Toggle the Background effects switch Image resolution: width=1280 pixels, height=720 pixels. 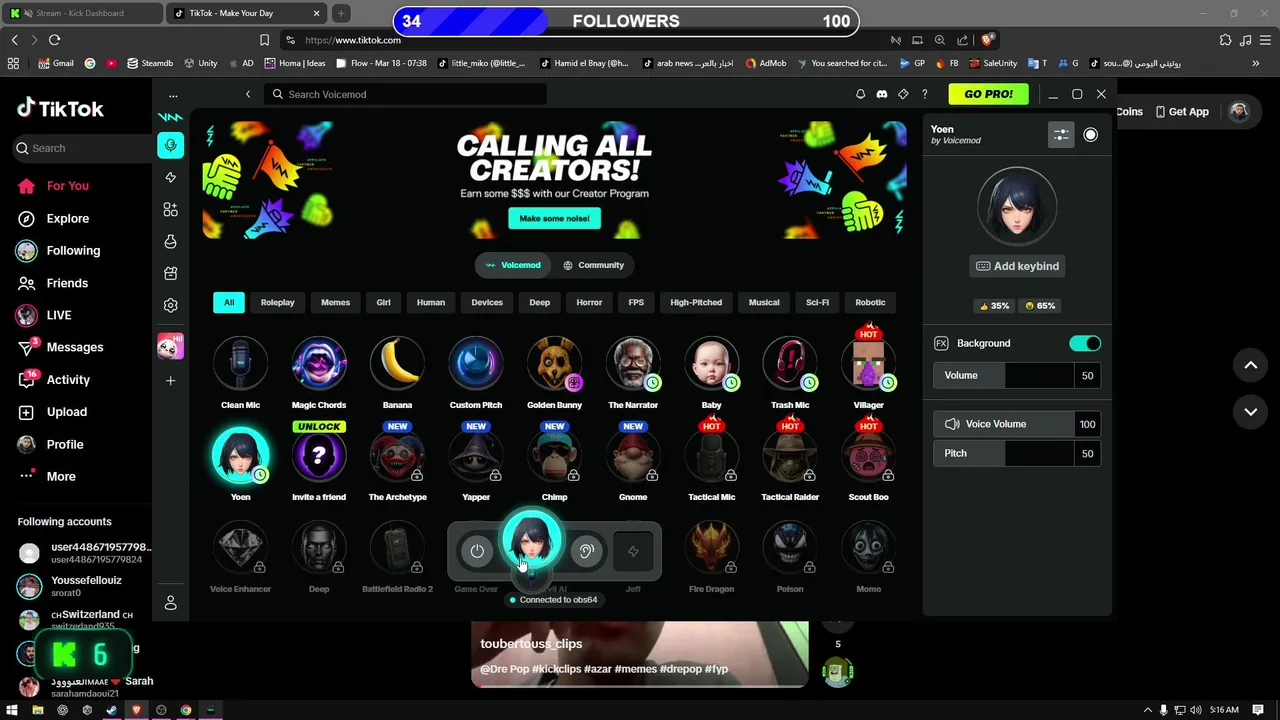(x=1085, y=343)
